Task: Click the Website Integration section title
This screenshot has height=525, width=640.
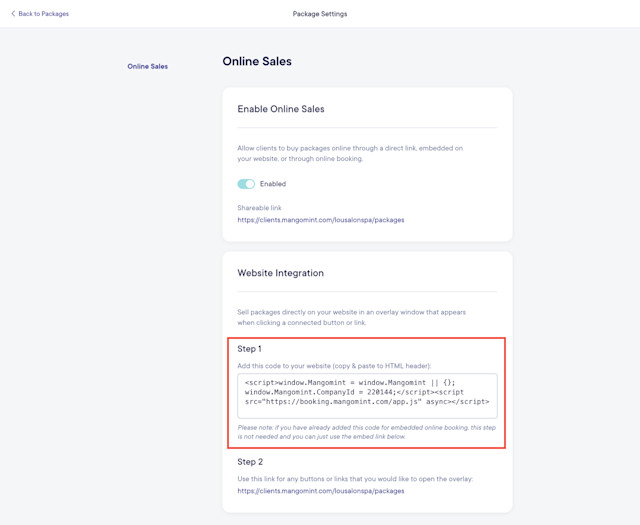Action: [280, 273]
